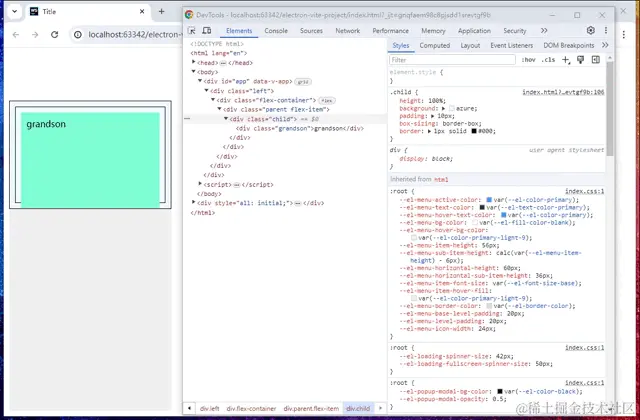Toggle the device toolbar icon

207,31
